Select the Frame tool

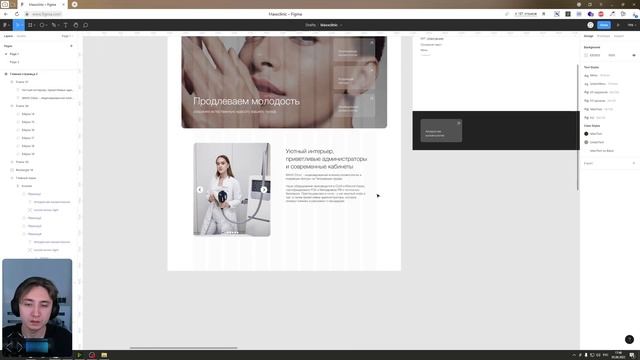(x=30, y=25)
